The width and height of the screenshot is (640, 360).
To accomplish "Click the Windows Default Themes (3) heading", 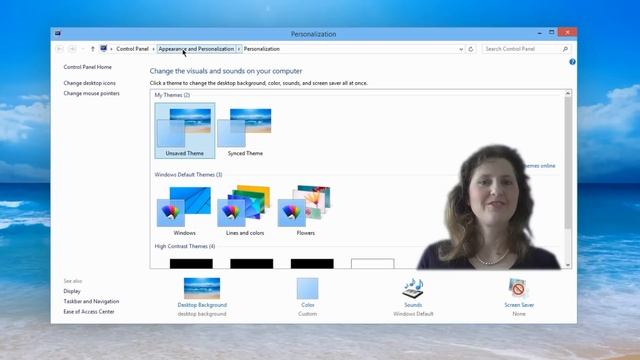I will point(188,175).
